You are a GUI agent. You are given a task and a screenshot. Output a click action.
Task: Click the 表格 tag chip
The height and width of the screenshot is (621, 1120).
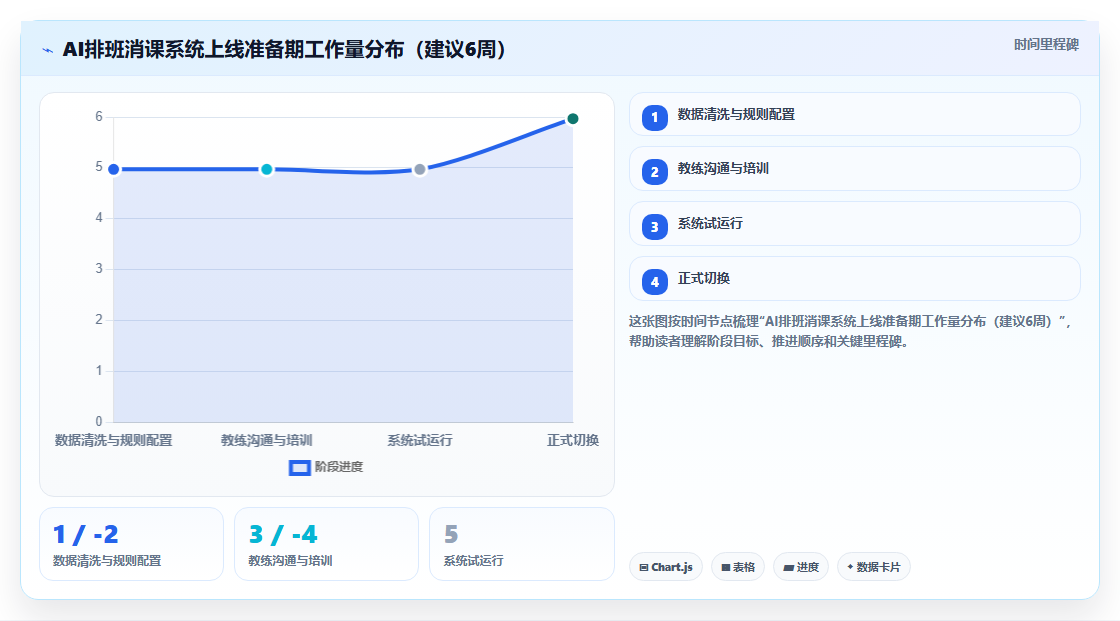coord(738,567)
